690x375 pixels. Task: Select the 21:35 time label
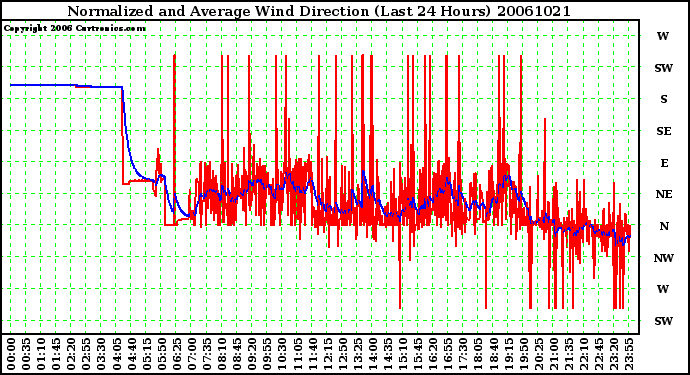click(x=568, y=354)
